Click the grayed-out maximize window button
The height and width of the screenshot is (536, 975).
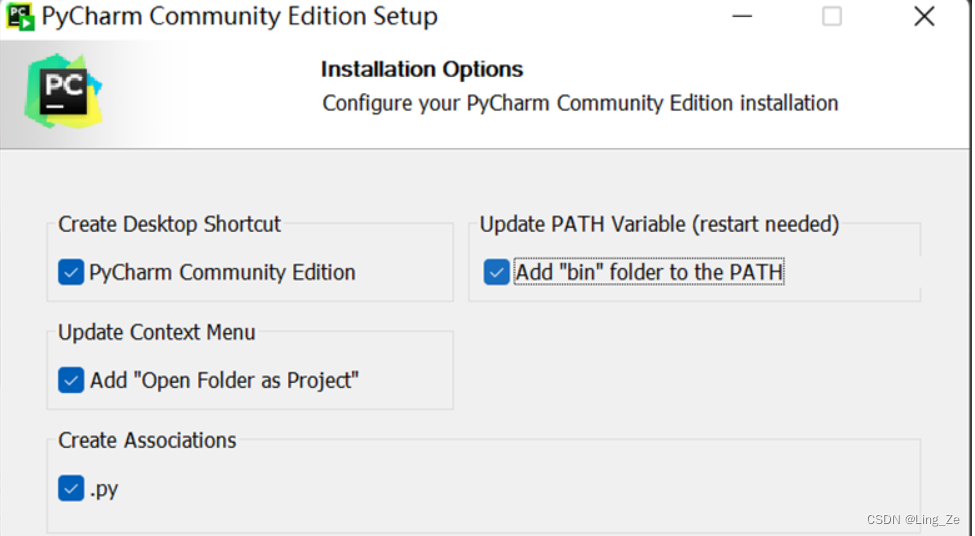coord(831,16)
